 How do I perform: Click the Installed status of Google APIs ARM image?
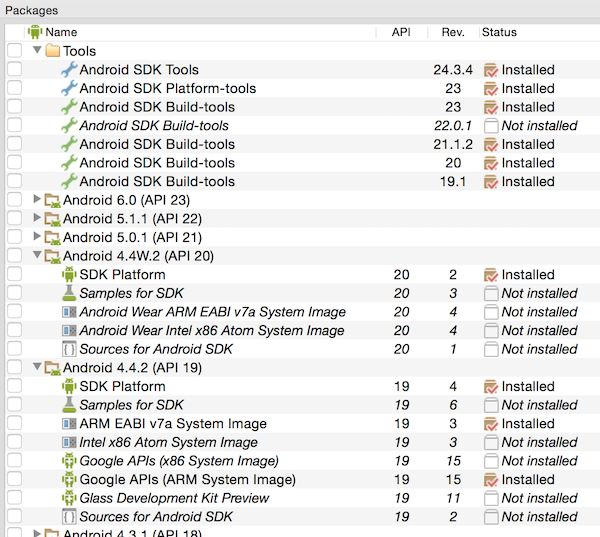[x=528, y=480]
